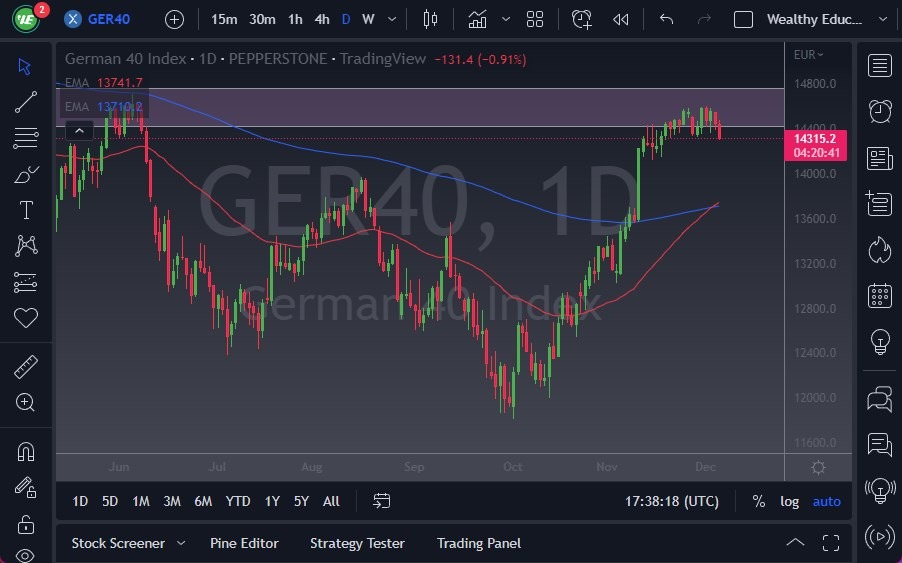Open the Pine Editor tab
902x563 pixels.
[244, 543]
